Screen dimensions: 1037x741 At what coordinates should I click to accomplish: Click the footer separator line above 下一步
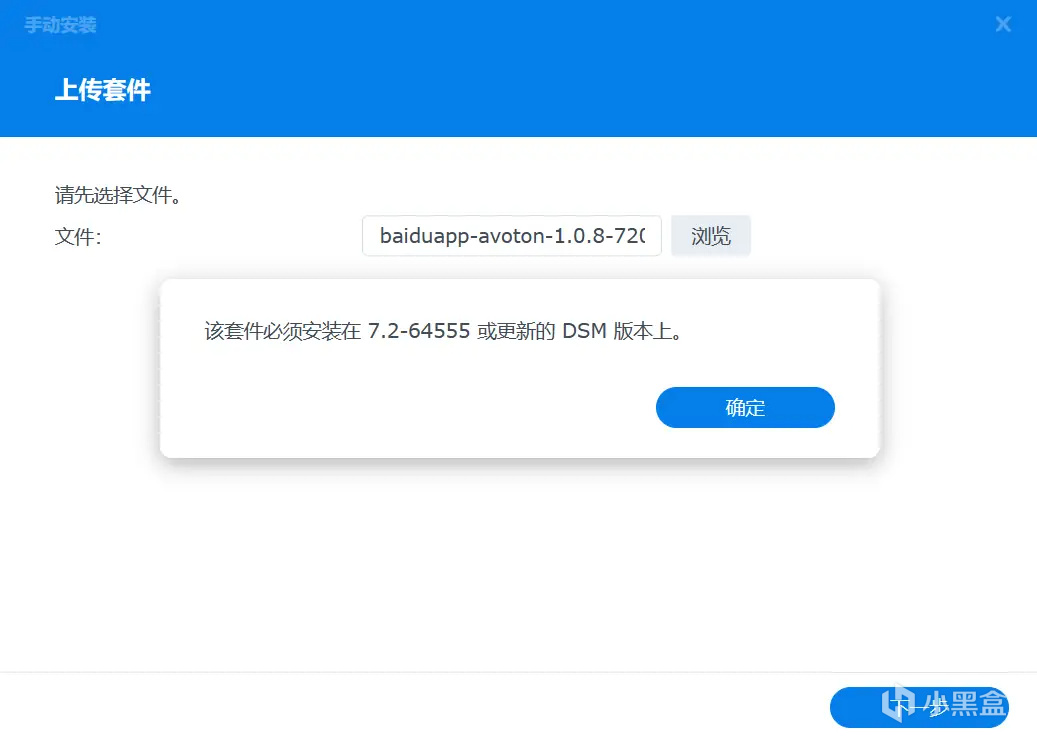(x=518, y=672)
